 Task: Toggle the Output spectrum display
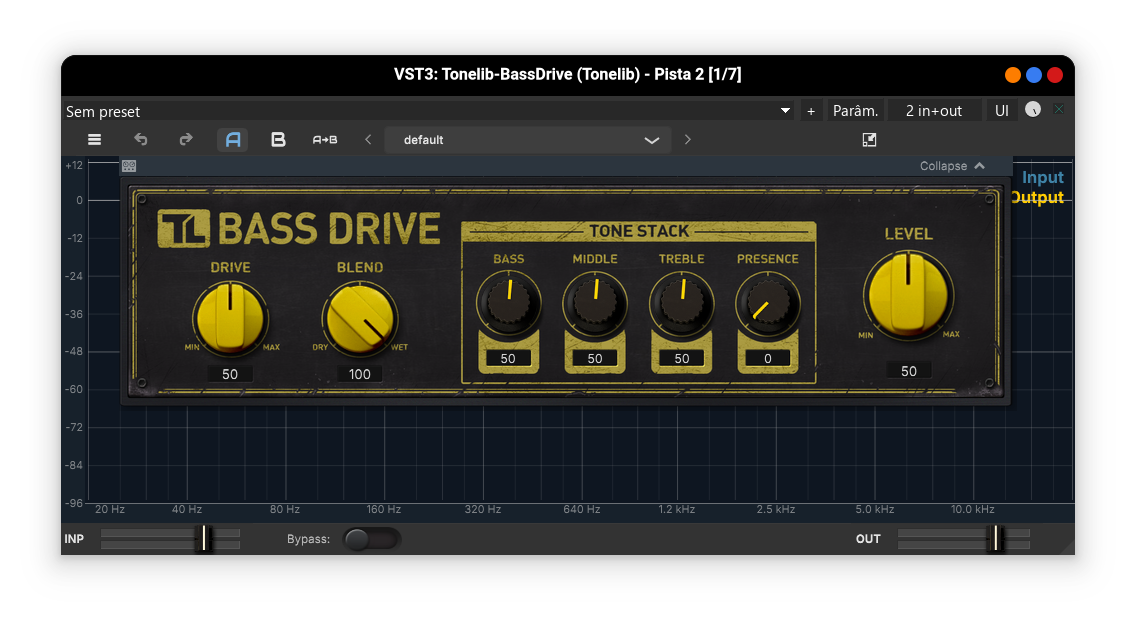(1037, 197)
